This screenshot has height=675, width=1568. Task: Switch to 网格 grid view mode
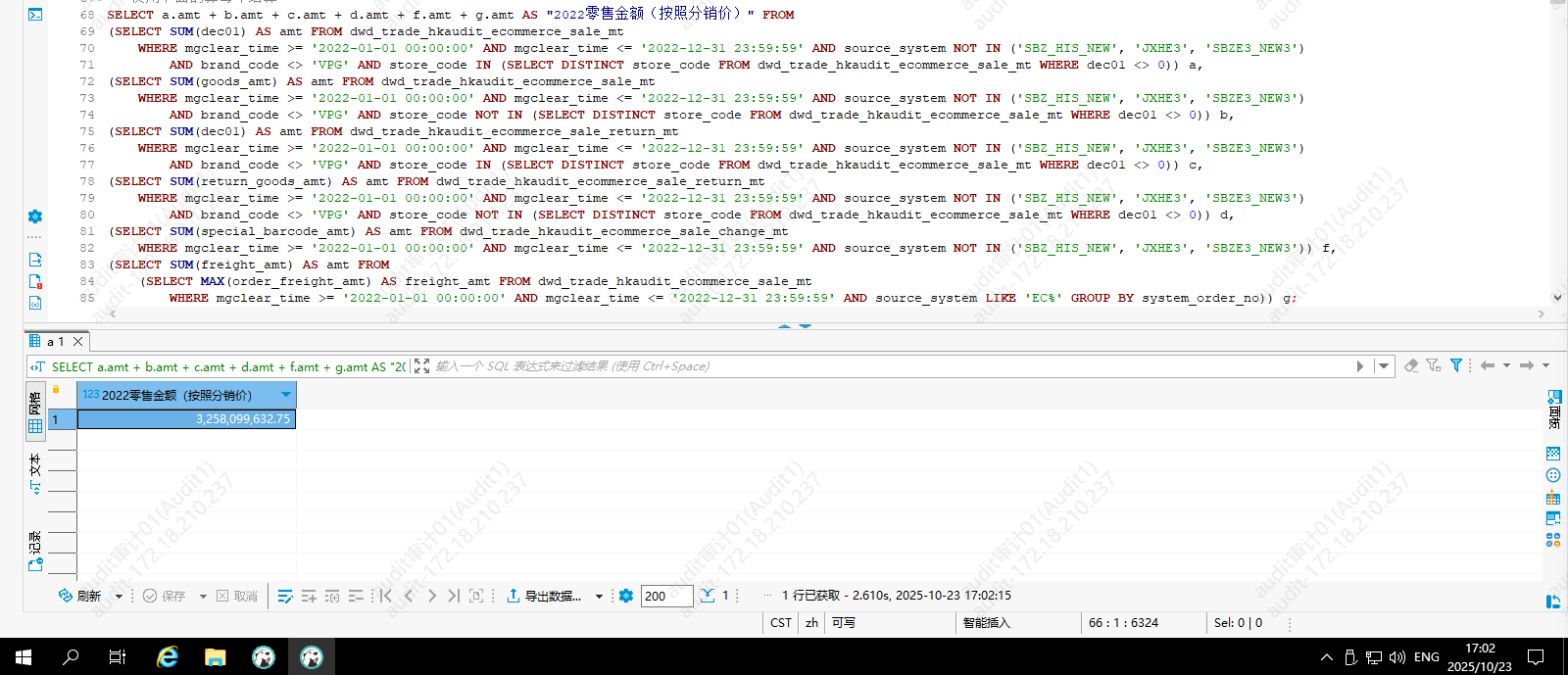tap(35, 411)
